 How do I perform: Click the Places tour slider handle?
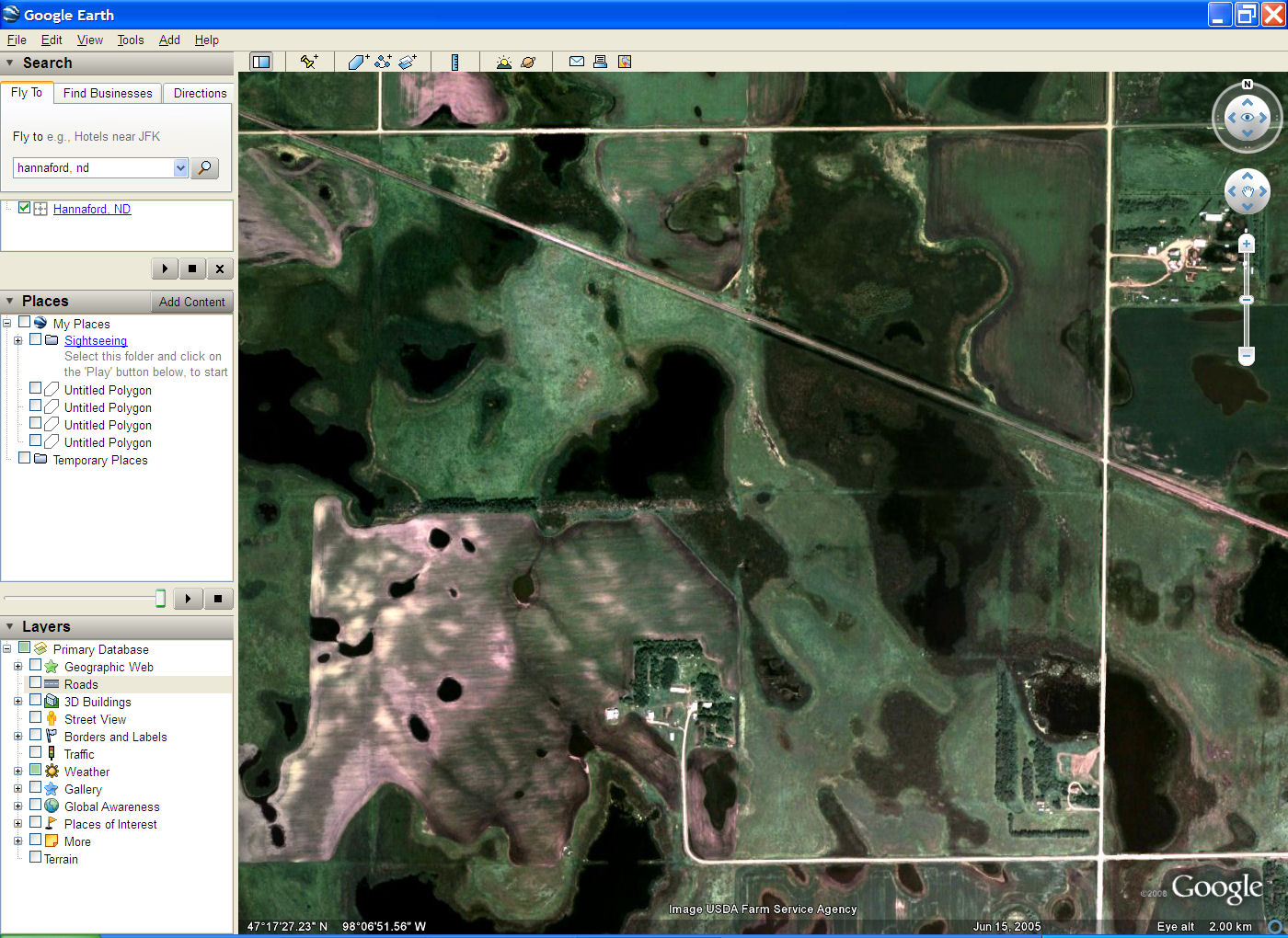pyautogui.click(x=160, y=599)
